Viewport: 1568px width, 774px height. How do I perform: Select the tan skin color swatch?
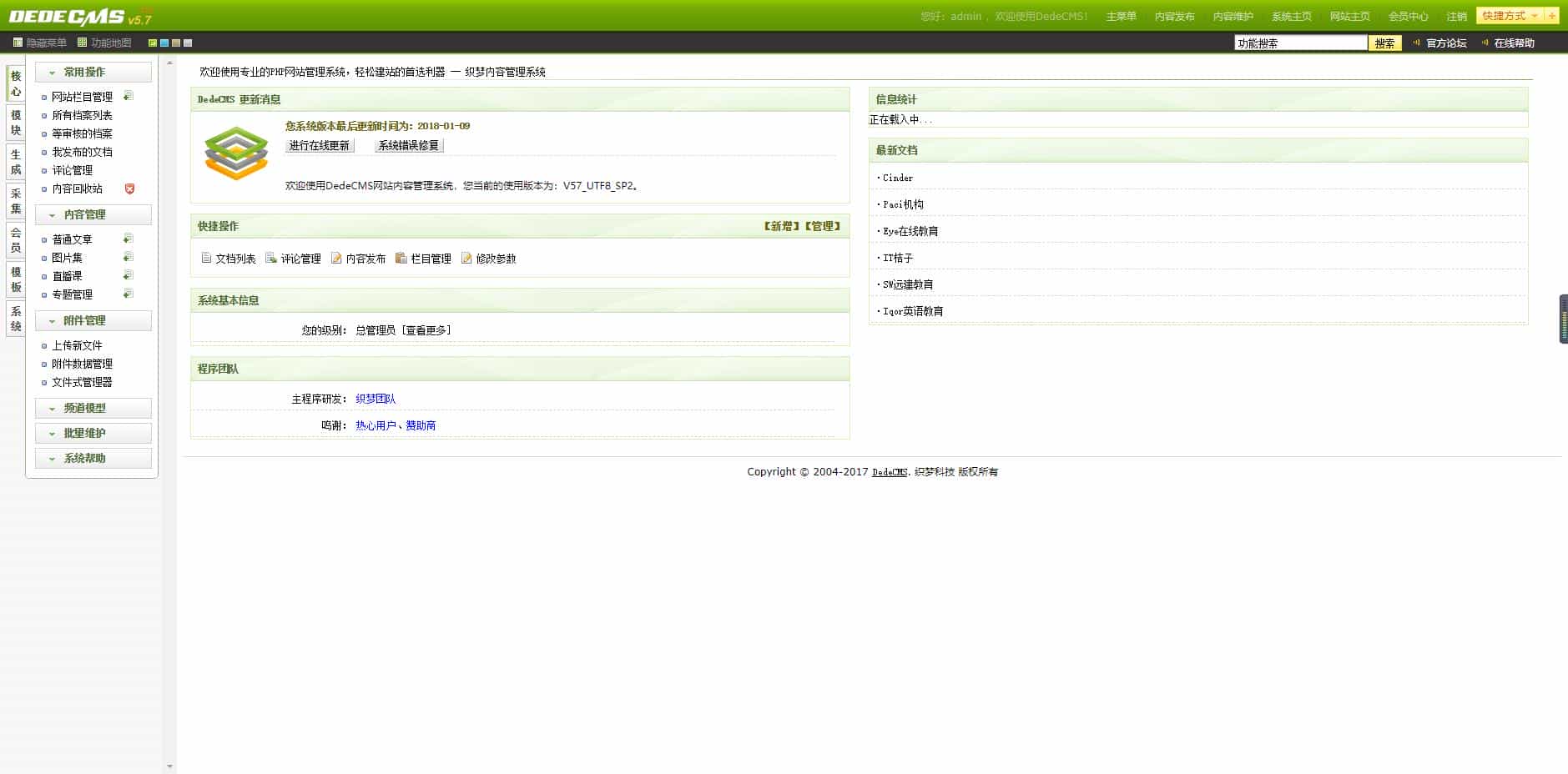point(176,43)
